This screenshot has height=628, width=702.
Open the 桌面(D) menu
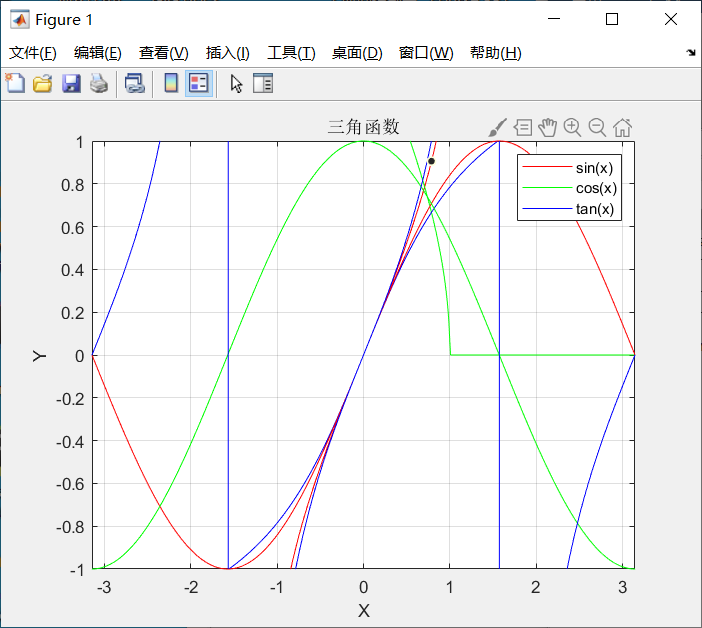[x=357, y=53]
